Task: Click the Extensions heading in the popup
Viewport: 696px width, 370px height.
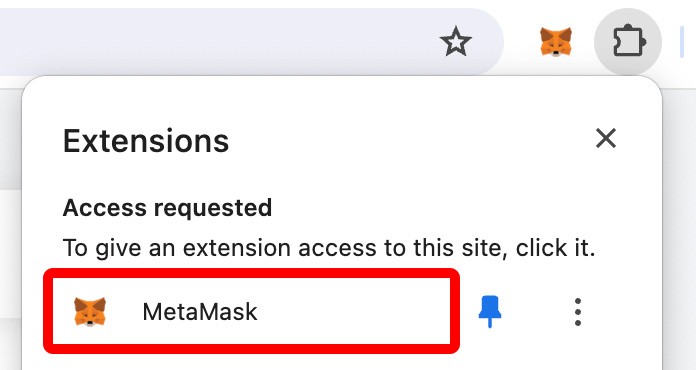Action: tap(146, 141)
